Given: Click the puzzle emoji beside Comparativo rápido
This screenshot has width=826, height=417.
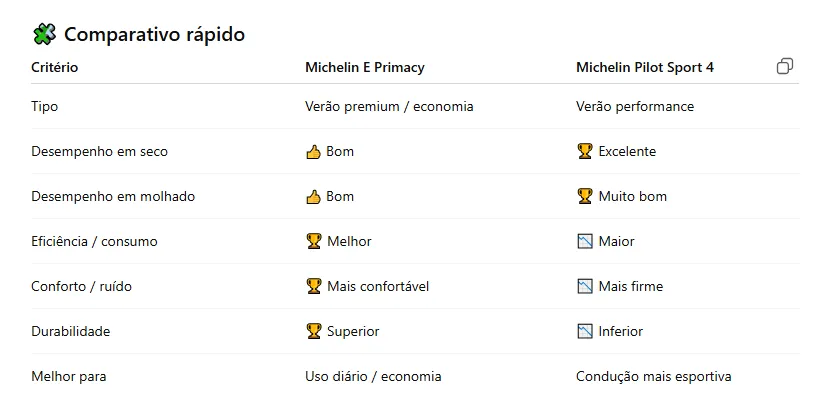Looking at the screenshot, I should point(44,35).
